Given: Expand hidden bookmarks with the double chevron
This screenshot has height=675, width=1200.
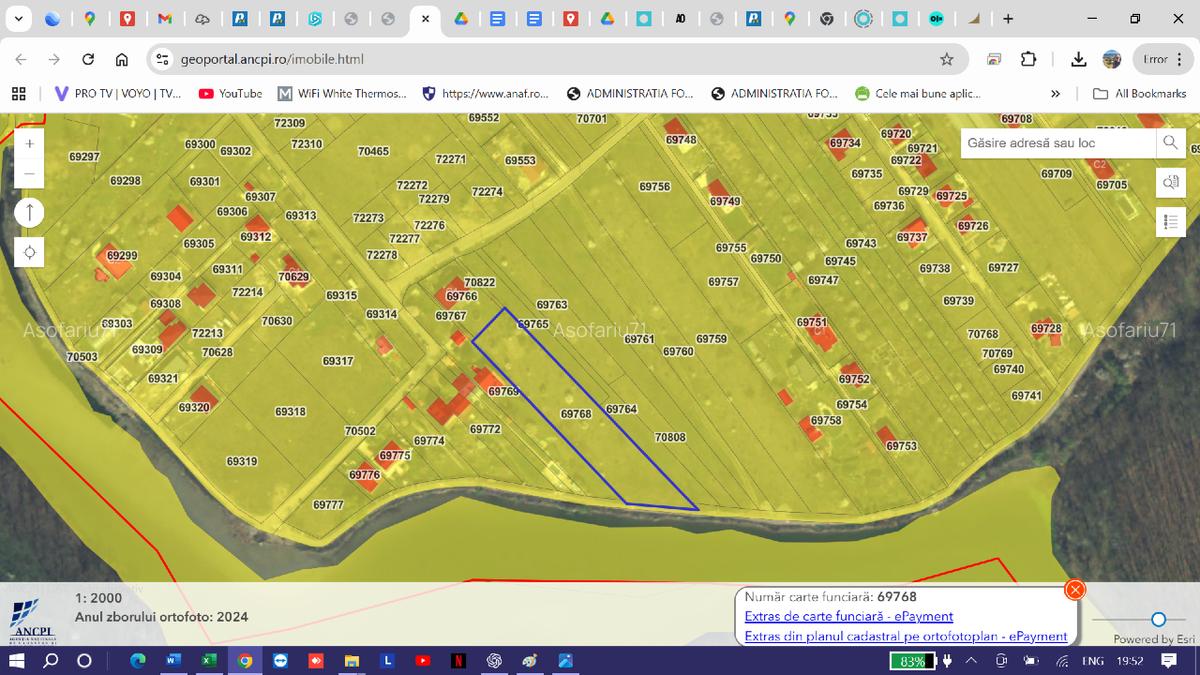Looking at the screenshot, I should coord(1055,94).
